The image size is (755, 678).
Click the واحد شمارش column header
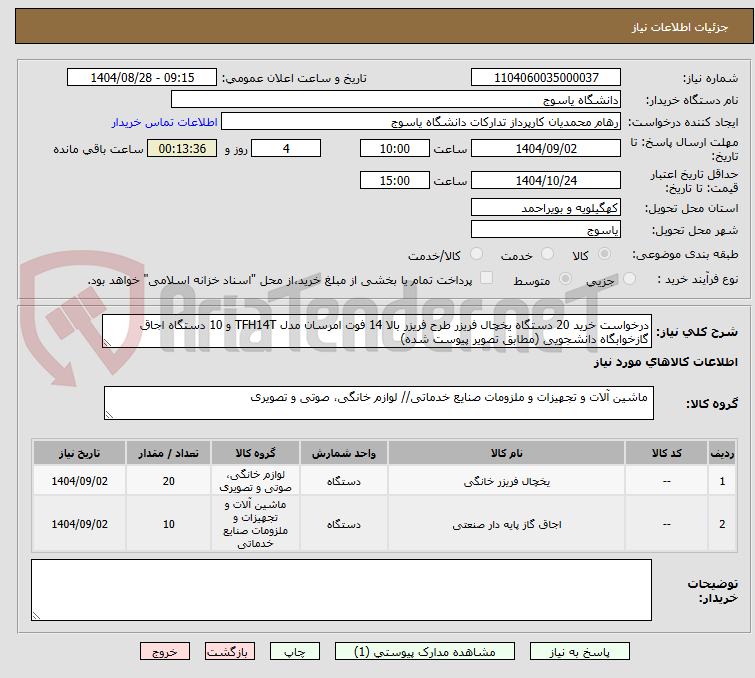click(344, 453)
